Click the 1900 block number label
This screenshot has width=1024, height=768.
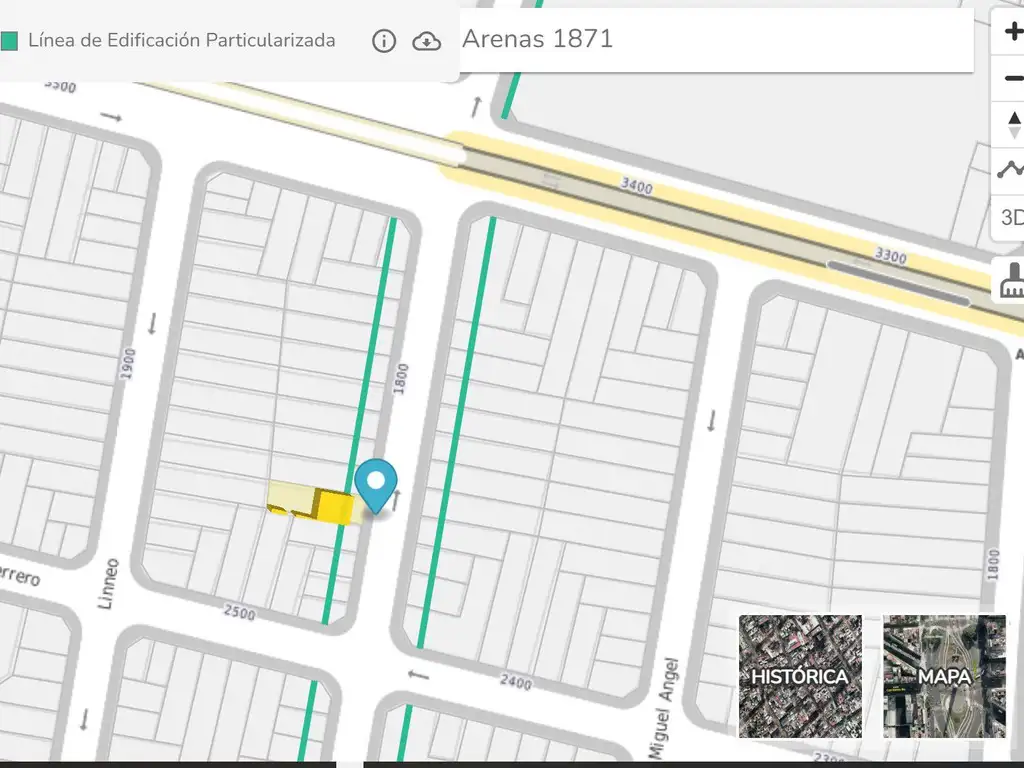(128, 364)
